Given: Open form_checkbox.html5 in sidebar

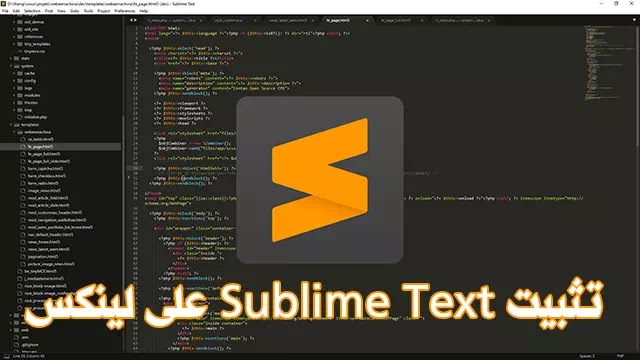Looking at the screenshot, I should pos(46,176).
